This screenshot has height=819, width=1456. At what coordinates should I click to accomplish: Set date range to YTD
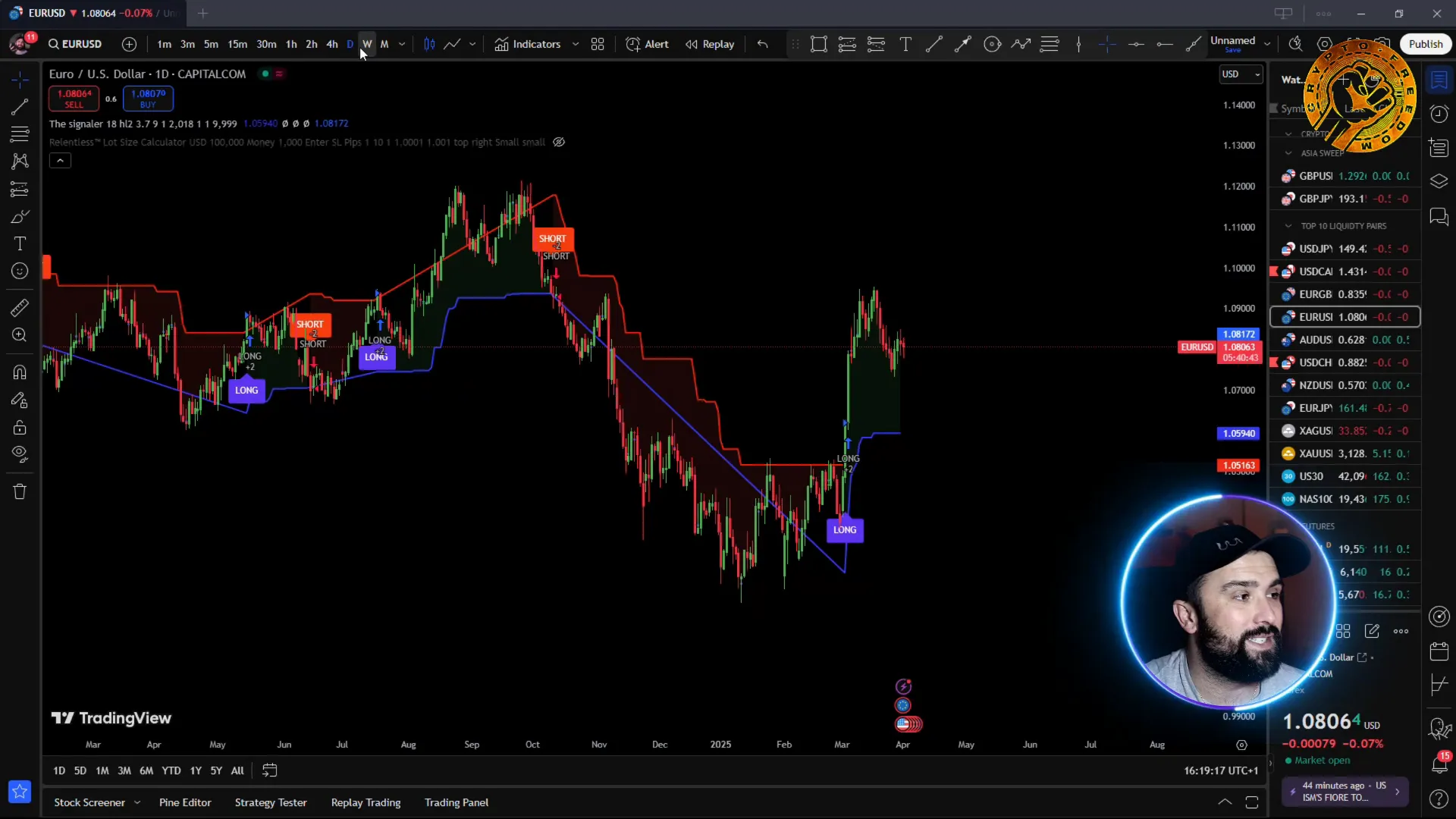(171, 770)
